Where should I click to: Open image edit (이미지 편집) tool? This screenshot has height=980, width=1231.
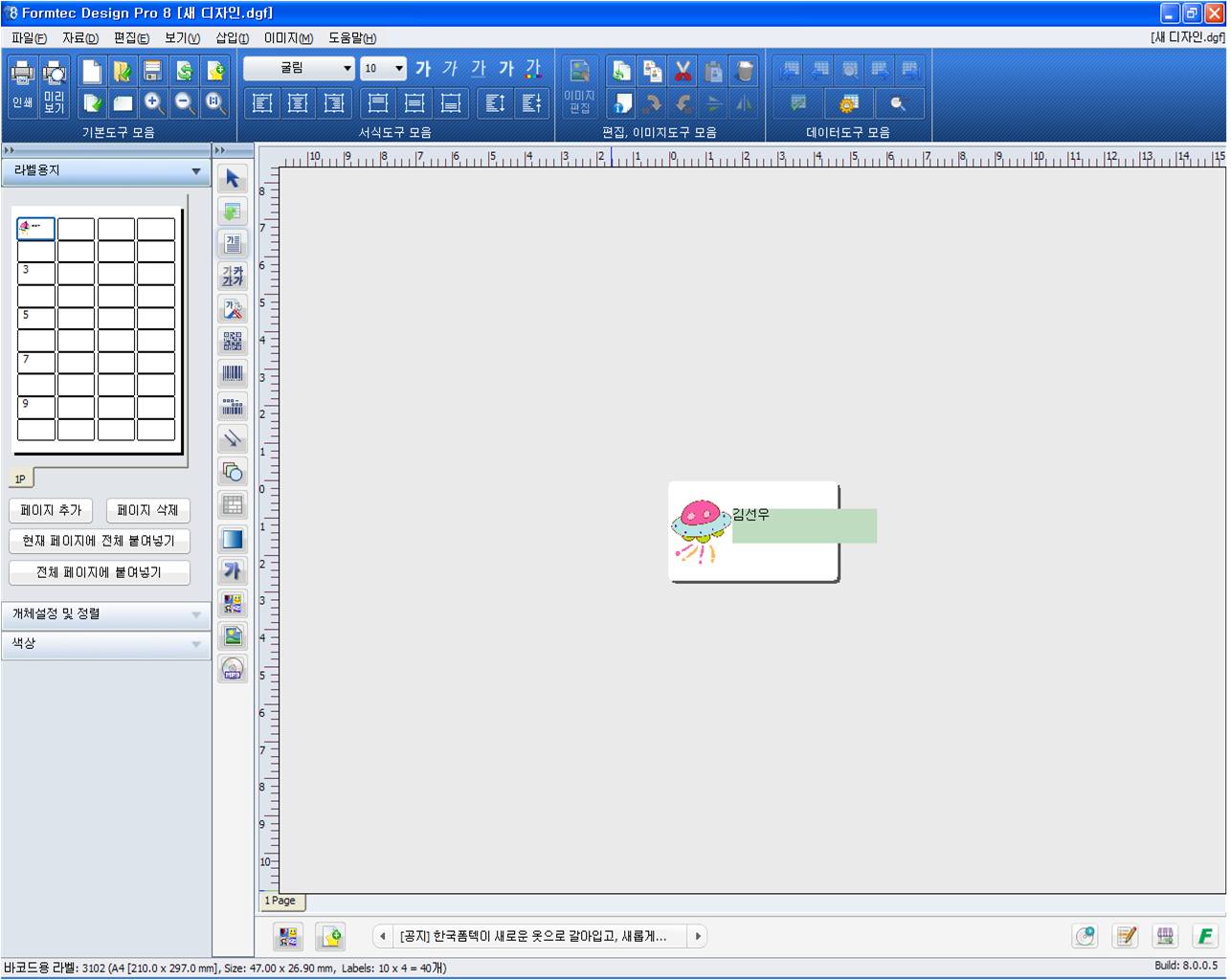pos(579,86)
